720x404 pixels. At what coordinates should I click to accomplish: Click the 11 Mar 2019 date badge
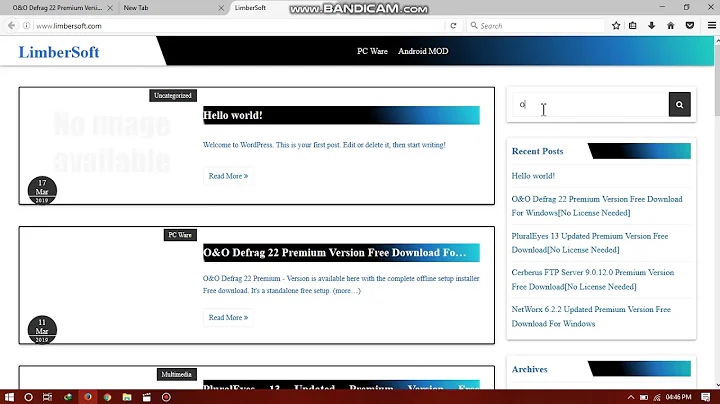[42, 330]
